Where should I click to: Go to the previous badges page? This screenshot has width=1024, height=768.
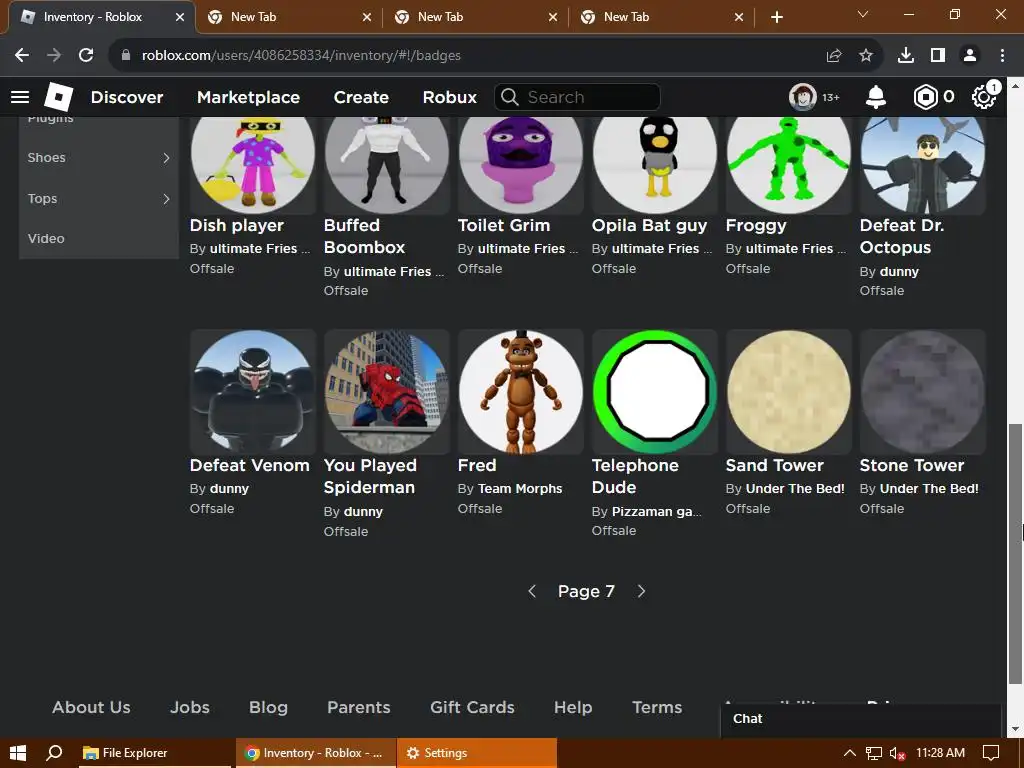click(x=532, y=591)
